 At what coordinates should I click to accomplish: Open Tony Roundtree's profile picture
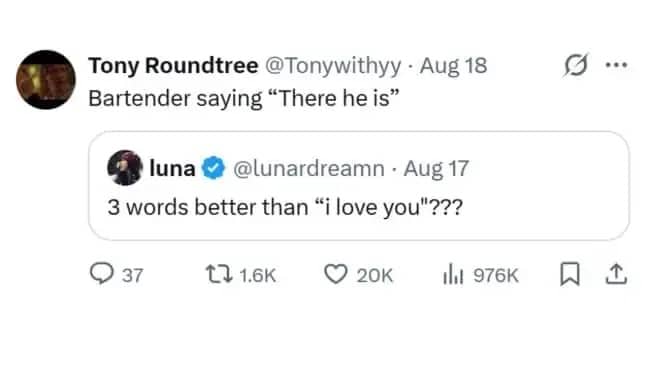click(46, 80)
